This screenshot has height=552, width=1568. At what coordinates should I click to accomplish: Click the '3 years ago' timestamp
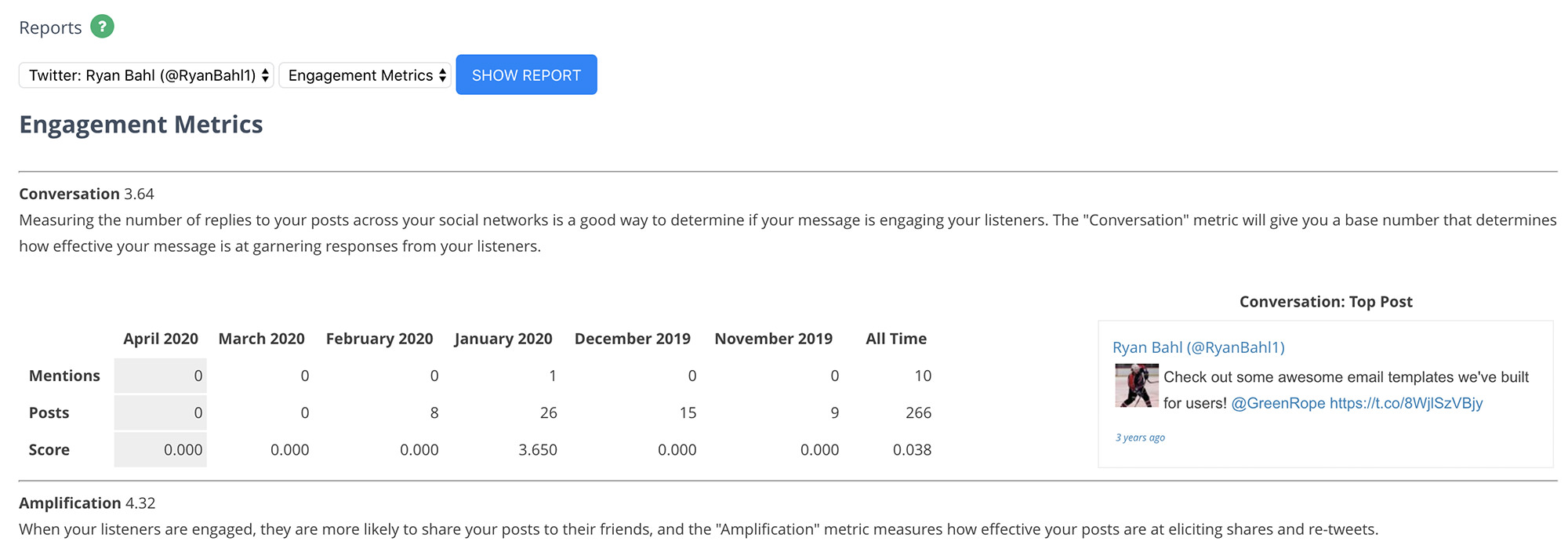click(1140, 438)
